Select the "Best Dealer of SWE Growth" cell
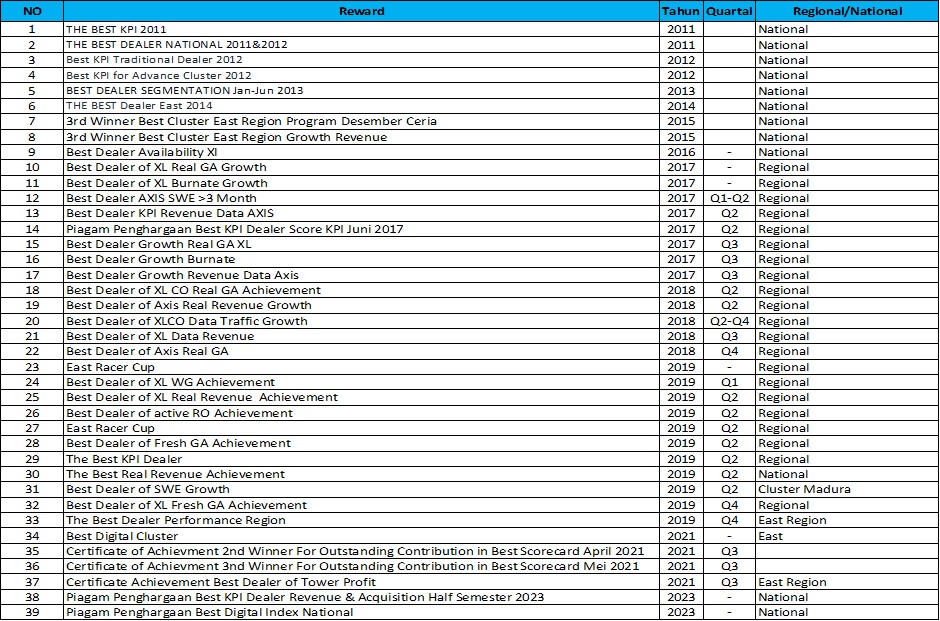 pyautogui.click(x=148, y=490)
